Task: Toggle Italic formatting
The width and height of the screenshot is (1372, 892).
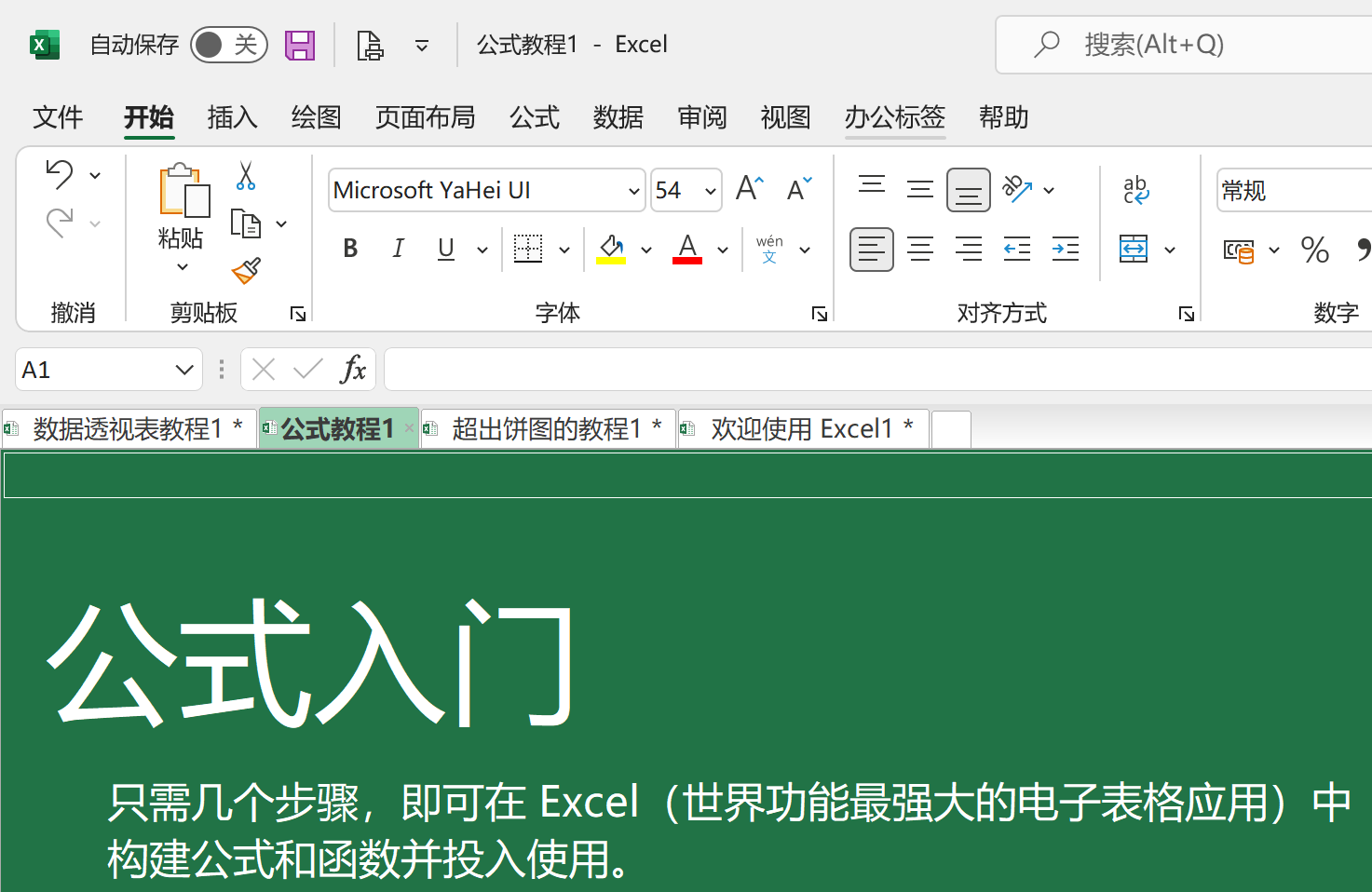Action: [398, 249]
